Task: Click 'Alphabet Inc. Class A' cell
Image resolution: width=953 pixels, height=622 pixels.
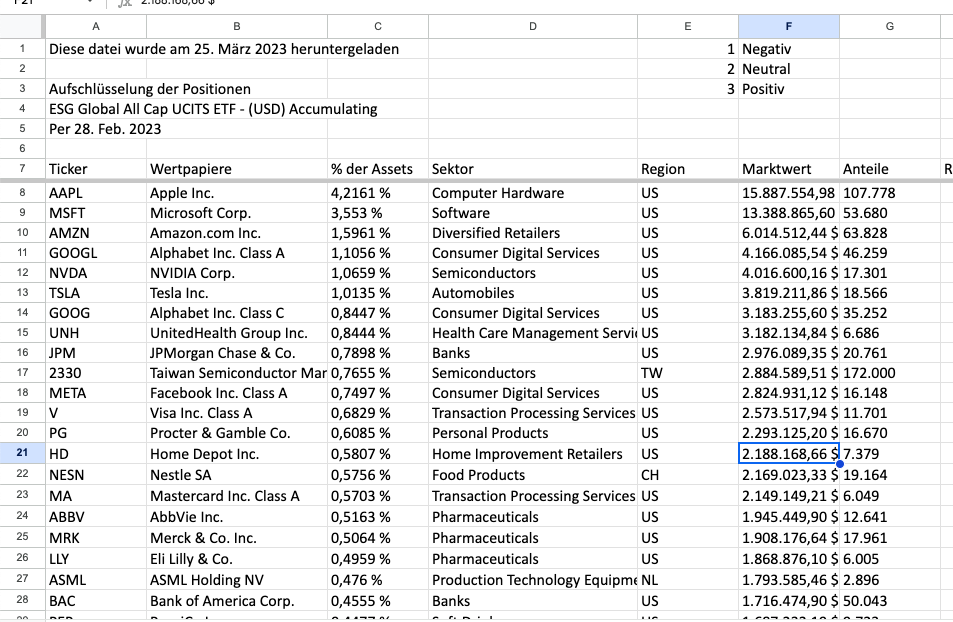Action: (x=237, y=253)
